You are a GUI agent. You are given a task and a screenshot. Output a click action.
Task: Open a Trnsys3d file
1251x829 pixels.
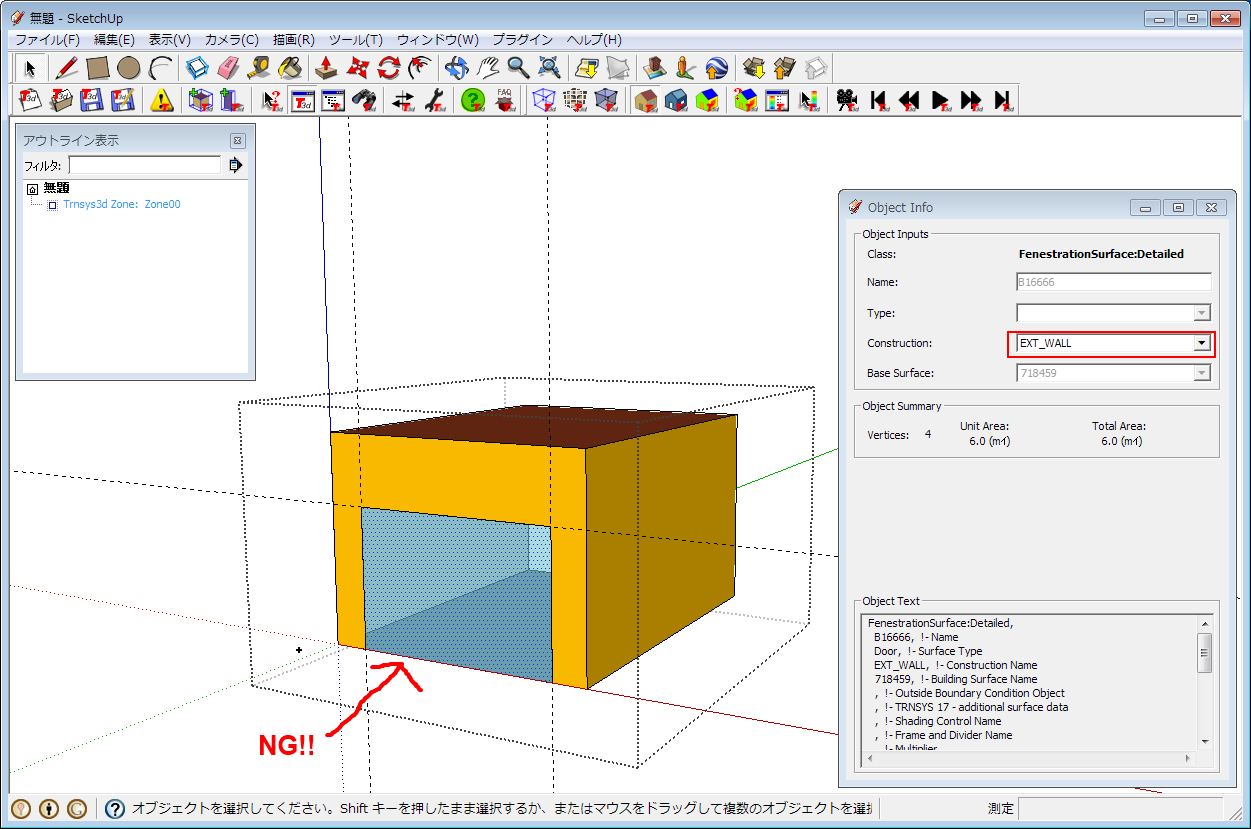coord(62,100)
